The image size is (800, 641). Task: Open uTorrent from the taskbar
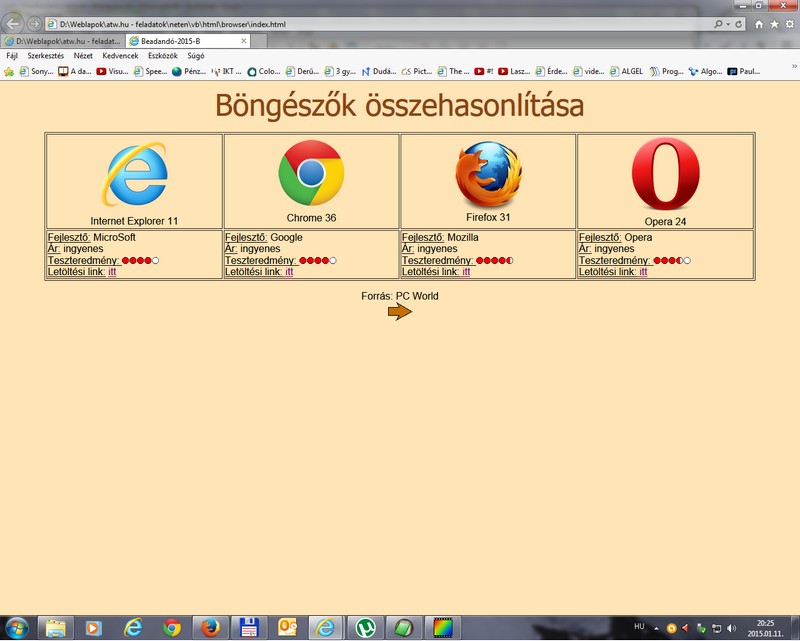point(365,628)
